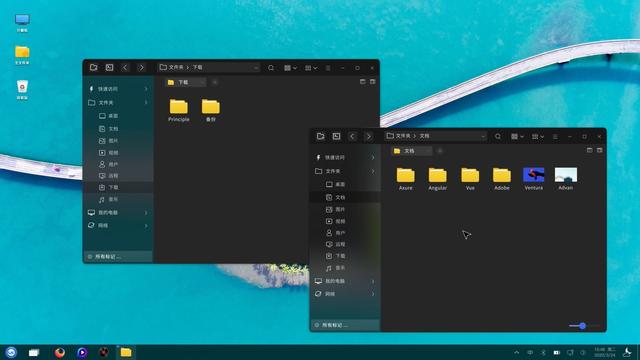Click the 下载 tab in back window
The width and height of the screenshot is (640, 360).
tap(186, 82)
